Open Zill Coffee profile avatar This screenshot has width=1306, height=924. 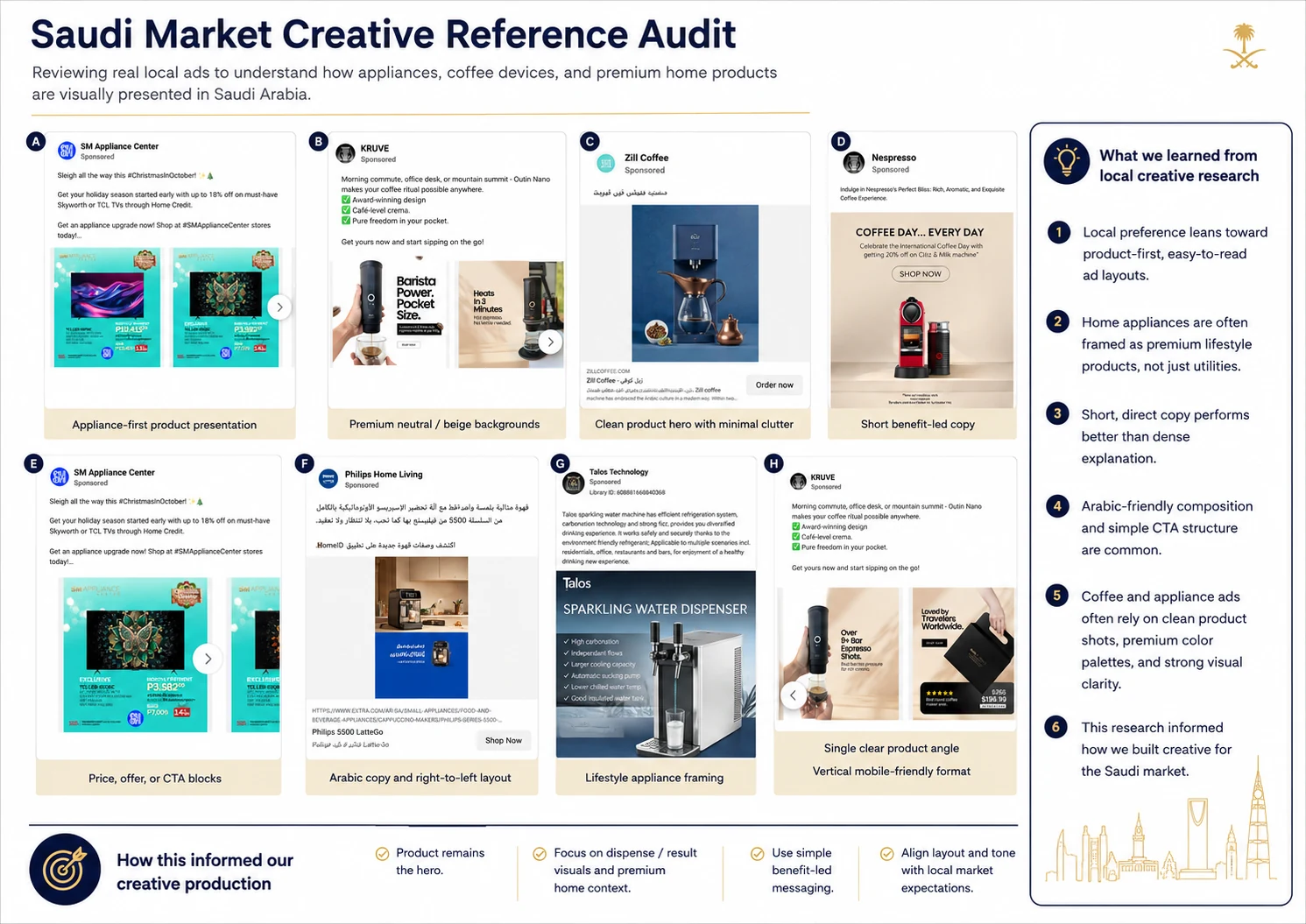click(x=606, y=164)
